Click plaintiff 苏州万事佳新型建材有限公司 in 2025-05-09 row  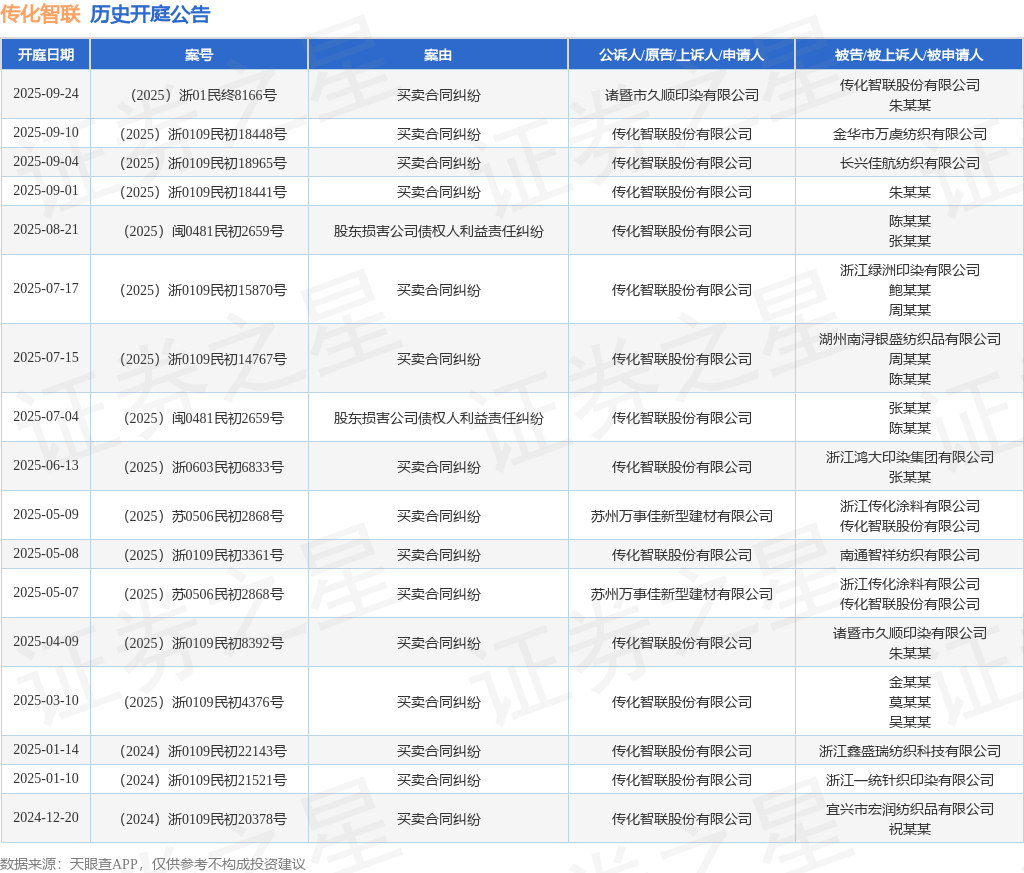click(682, 516)
